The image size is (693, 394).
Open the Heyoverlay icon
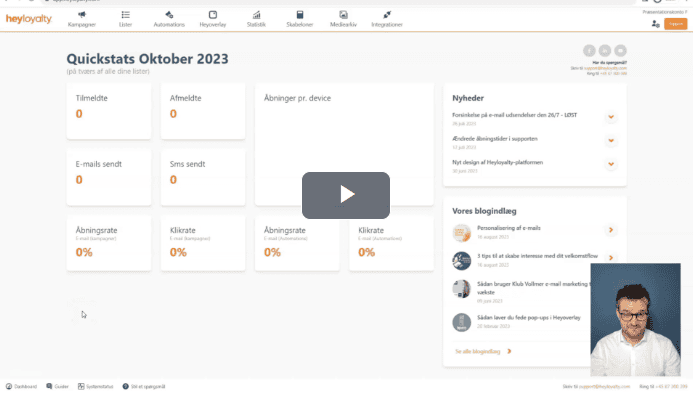point(213,15)
